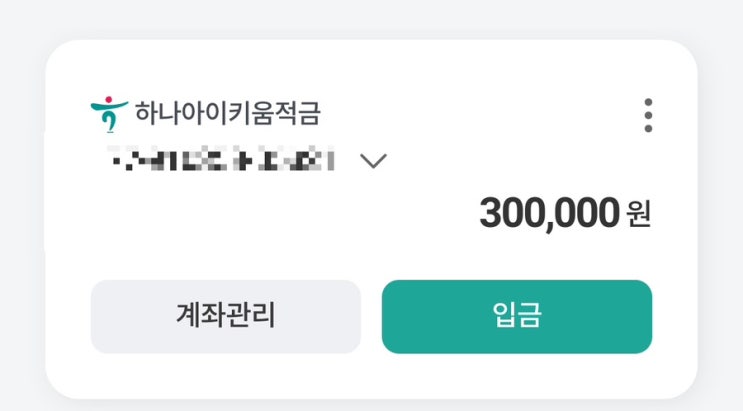Image resolution: width=743 pixels, height=411 pixels.
Task: Toggle the chevron next to the account number
Action: (x=372, y=161)
